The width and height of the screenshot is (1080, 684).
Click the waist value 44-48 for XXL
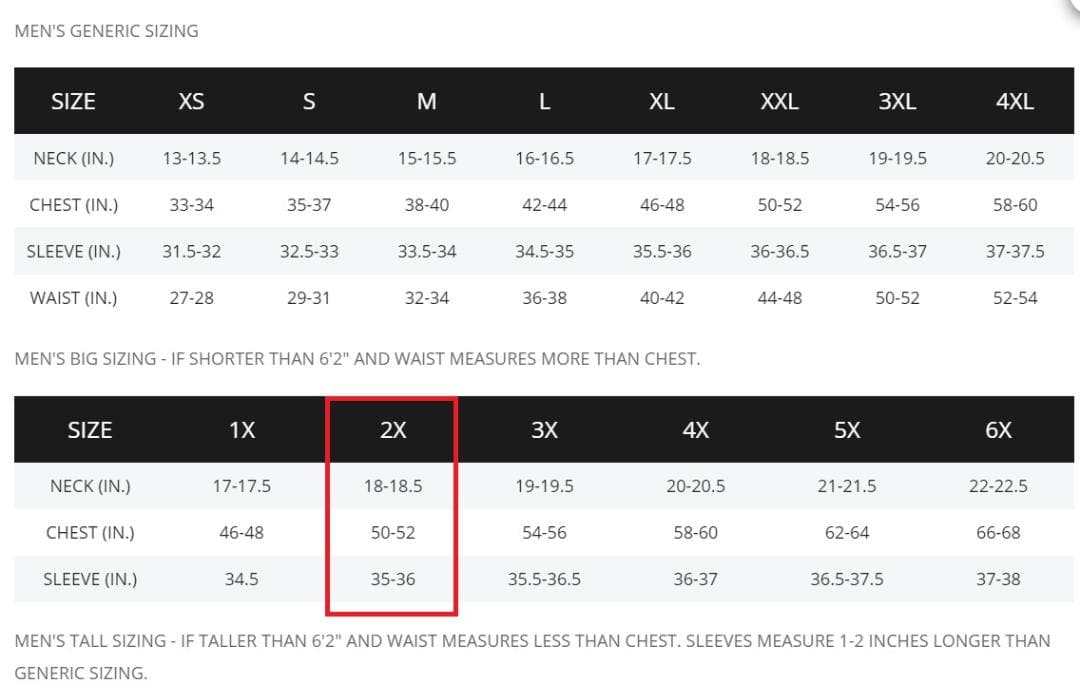click(779, 298)
